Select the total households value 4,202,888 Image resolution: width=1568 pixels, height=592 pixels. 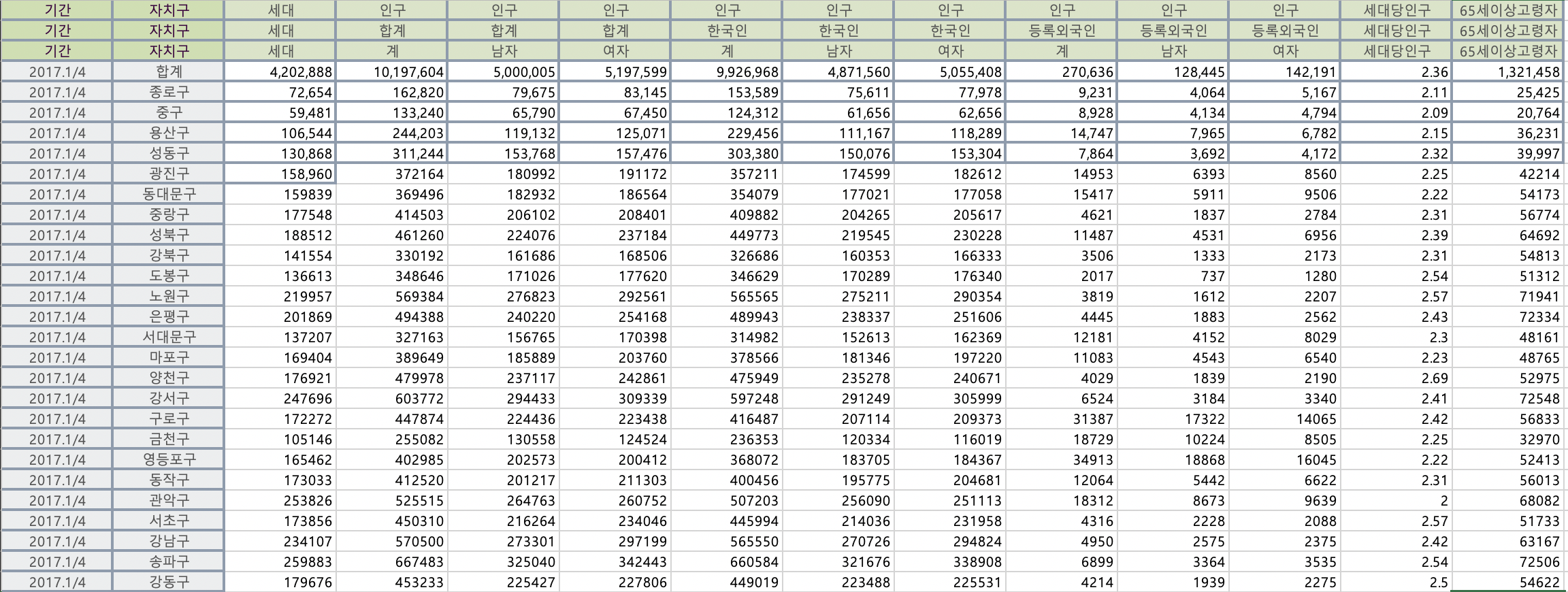point(280,71)
